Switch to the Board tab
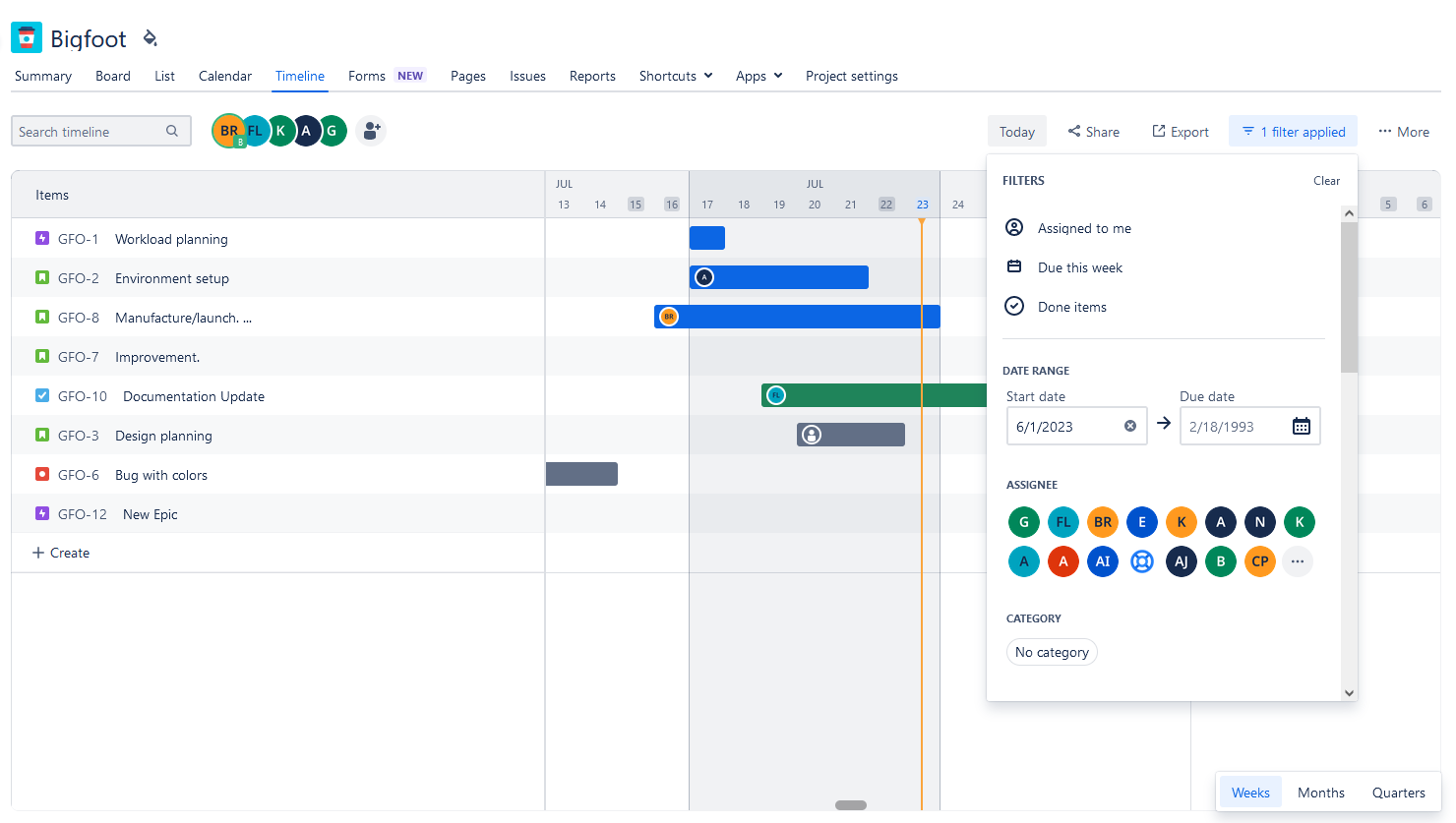1456x823 pixels. pyautogui.click(x=112, y=76)
